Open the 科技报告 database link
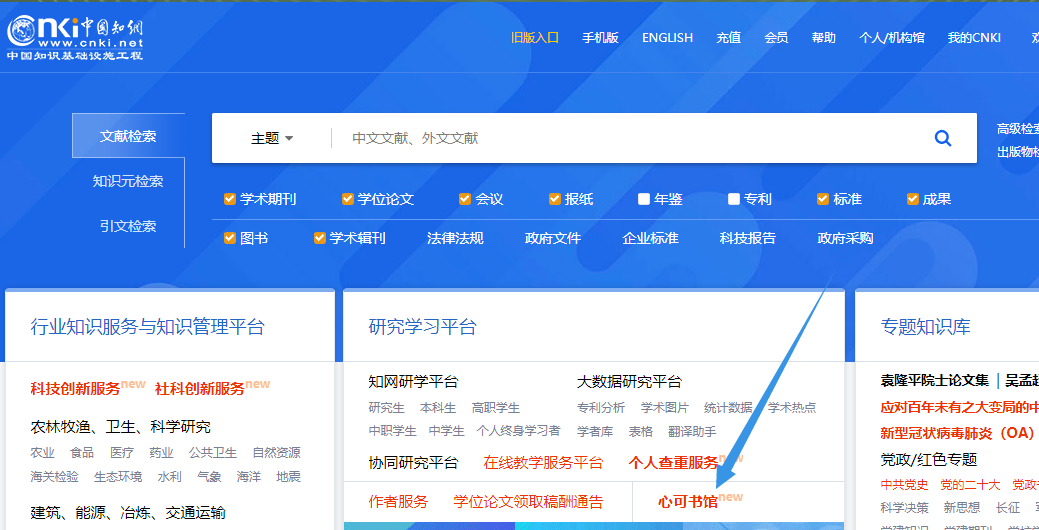 tap(748, 238)
